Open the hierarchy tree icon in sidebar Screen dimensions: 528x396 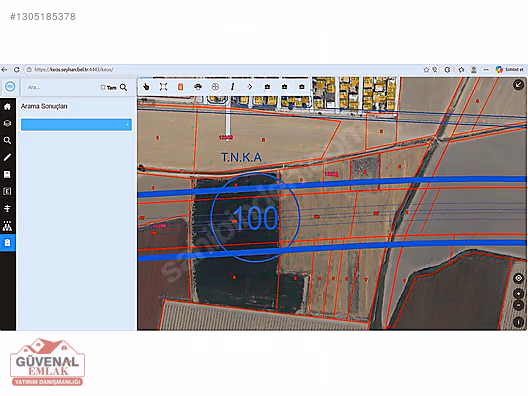click(7, 226)
